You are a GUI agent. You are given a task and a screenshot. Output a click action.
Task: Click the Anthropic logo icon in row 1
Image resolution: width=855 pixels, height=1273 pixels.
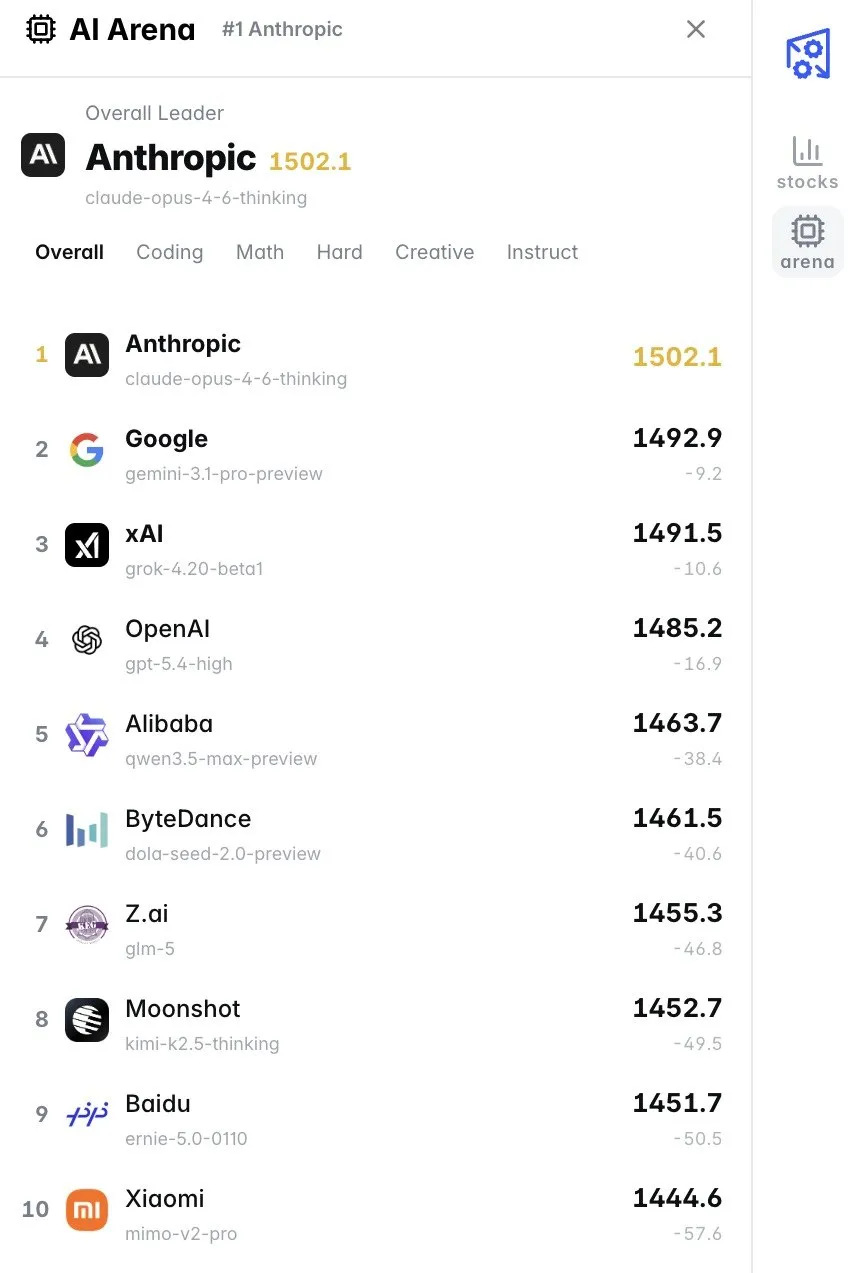pyautogui.click(x=87, y=355)
